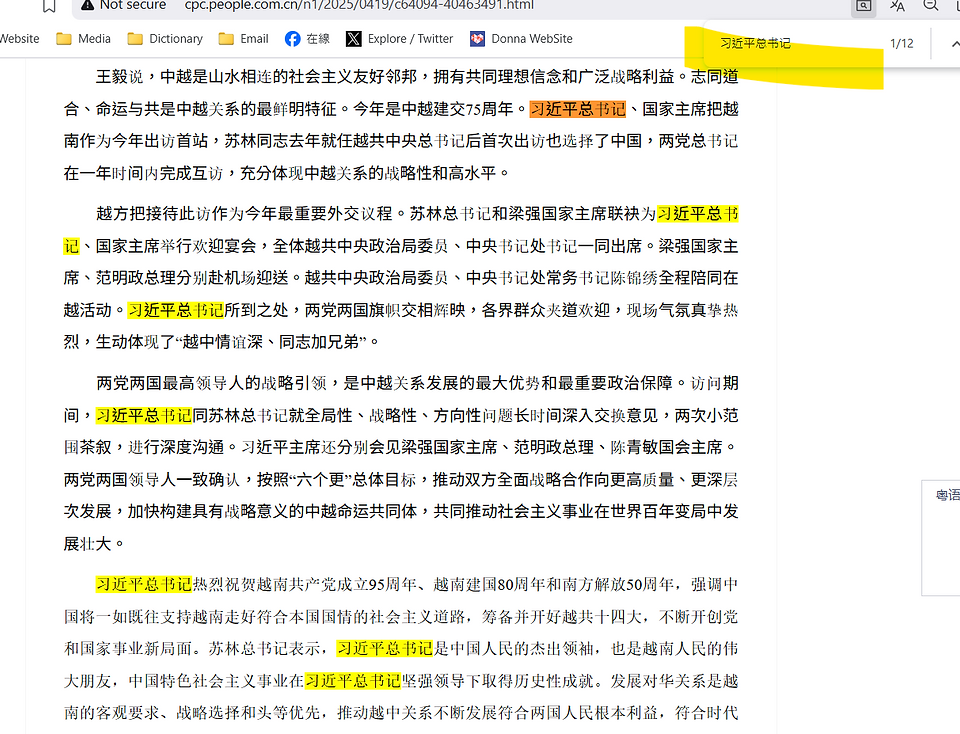Click the text 王毅说 at paragraph start
This screenshot has height=734, width=960.
click(x=119, y=77)
